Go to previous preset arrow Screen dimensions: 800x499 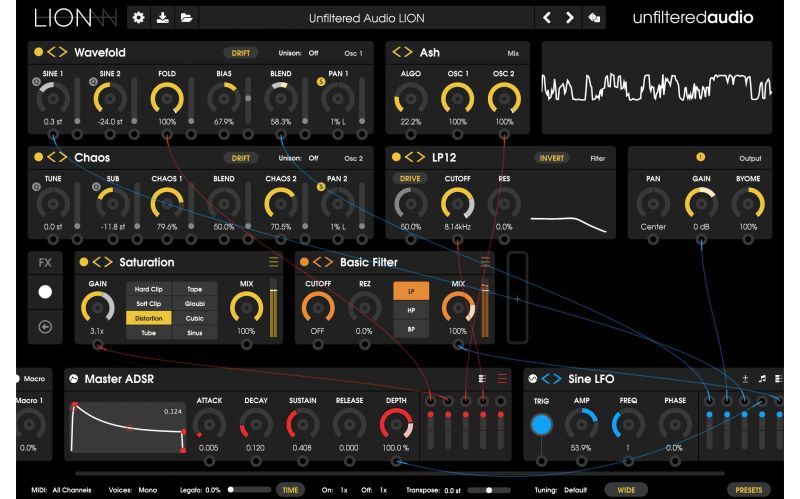pos(546,18)
